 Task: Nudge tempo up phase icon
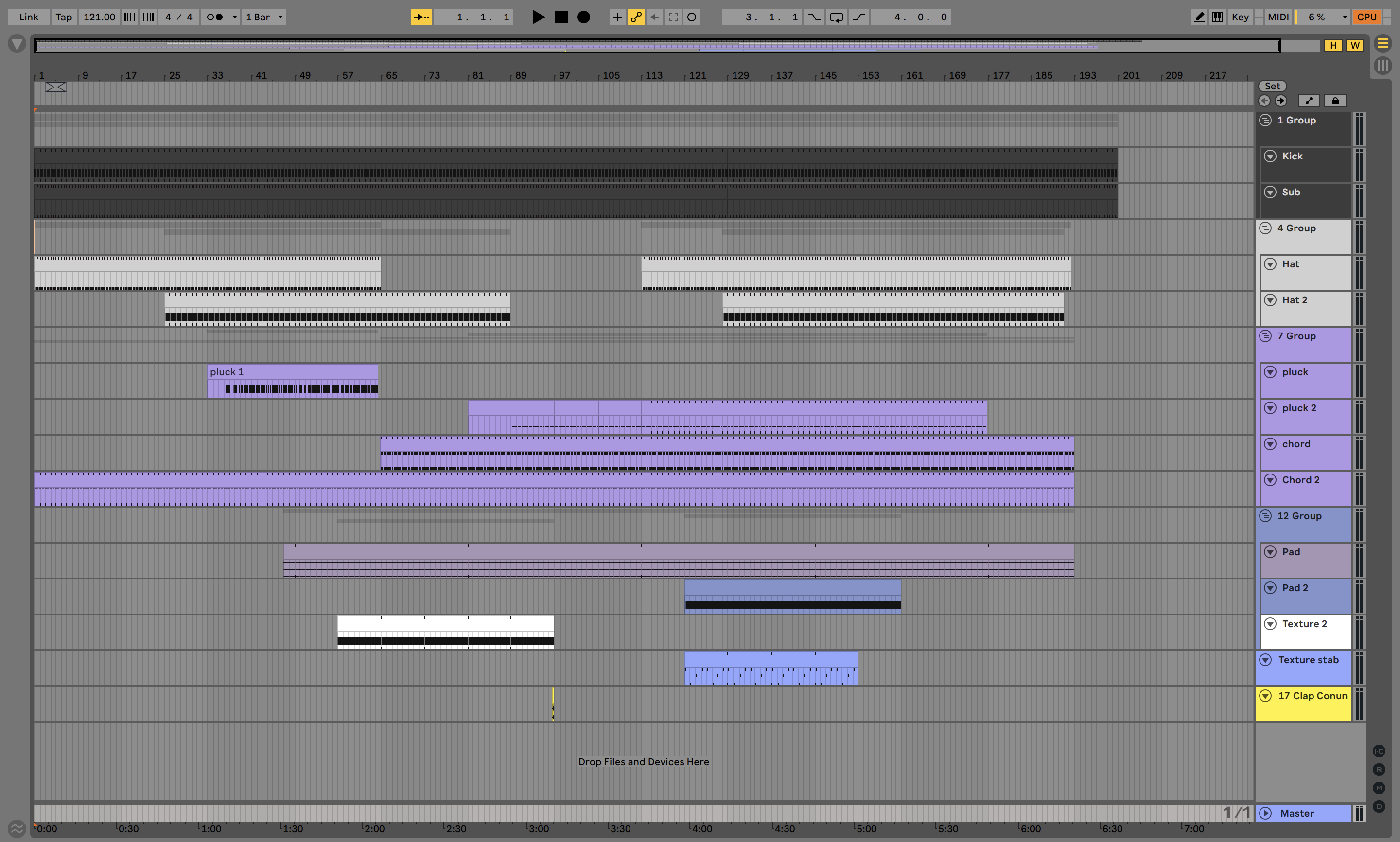(x=148, y=17)
